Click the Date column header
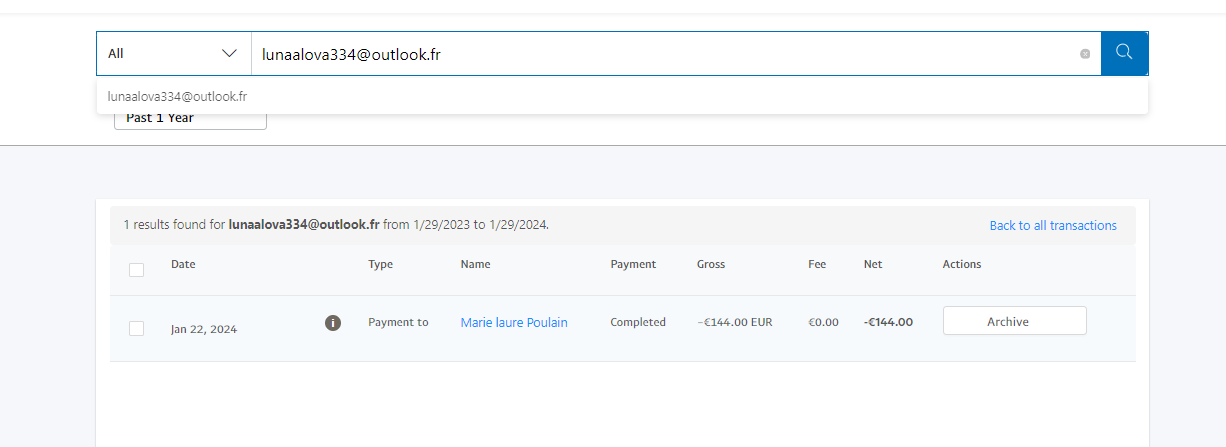 [183, 265]
